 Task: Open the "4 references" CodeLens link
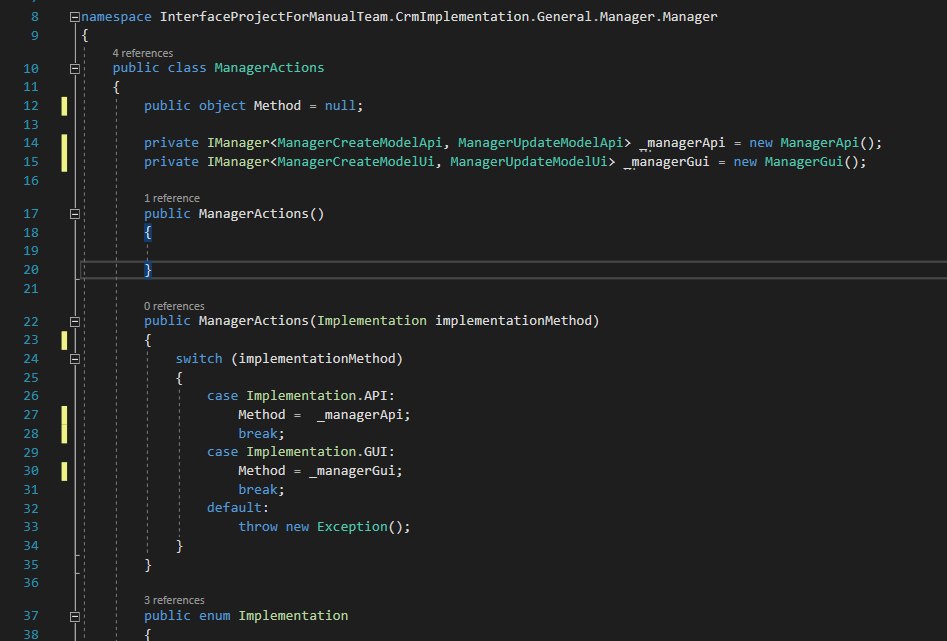pyautogui.click(x=143, y=52)
